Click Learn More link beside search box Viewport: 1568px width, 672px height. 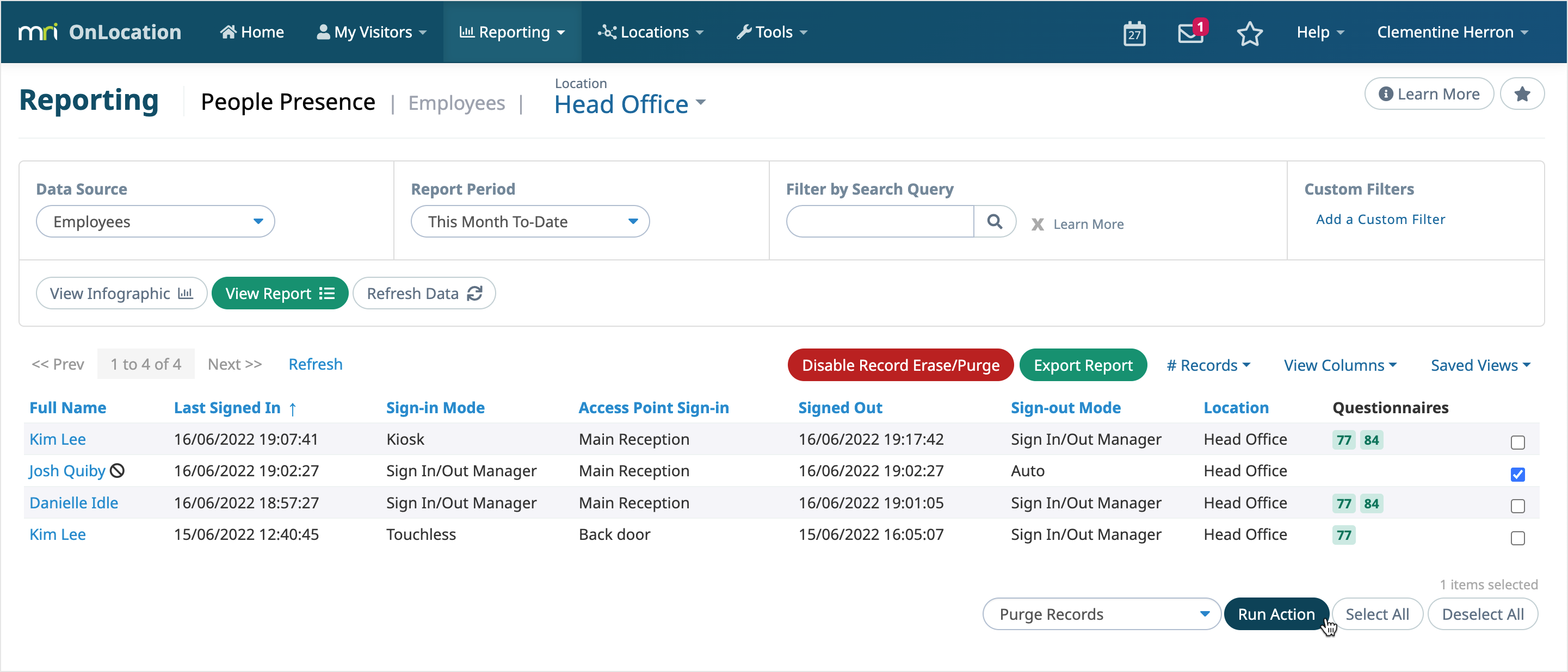[1088, 224]
